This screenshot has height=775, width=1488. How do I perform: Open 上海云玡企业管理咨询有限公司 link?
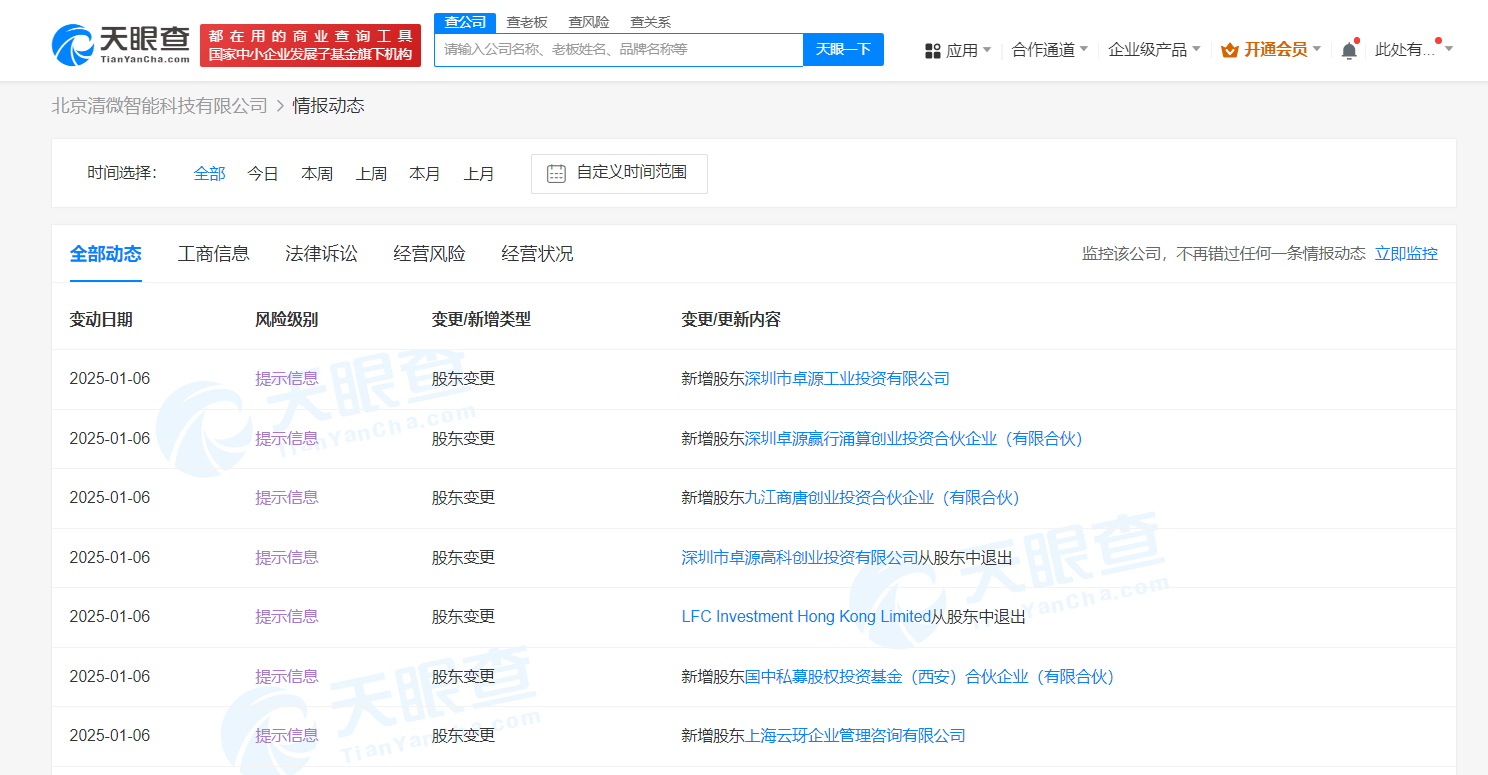(855, 735)
